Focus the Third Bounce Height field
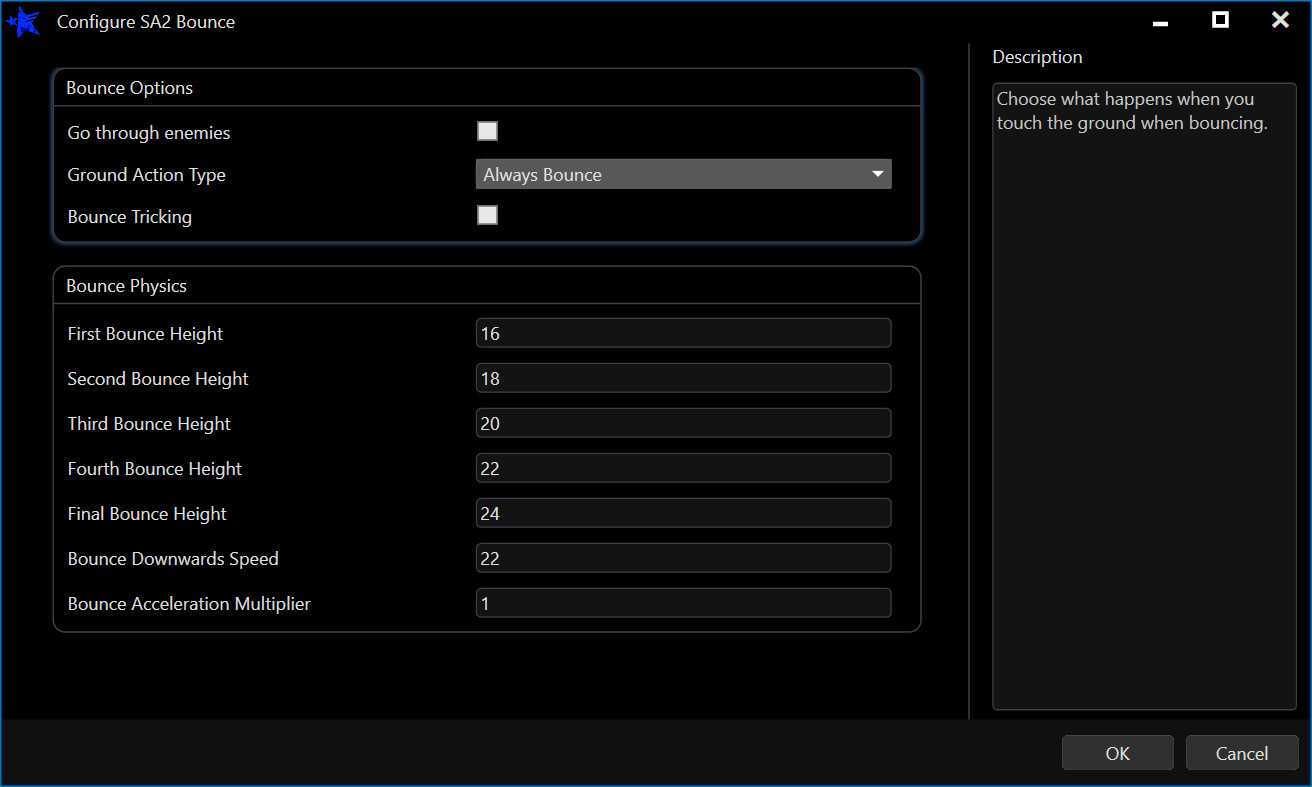This screenshot has height=787, width=1312. [682, 423]
